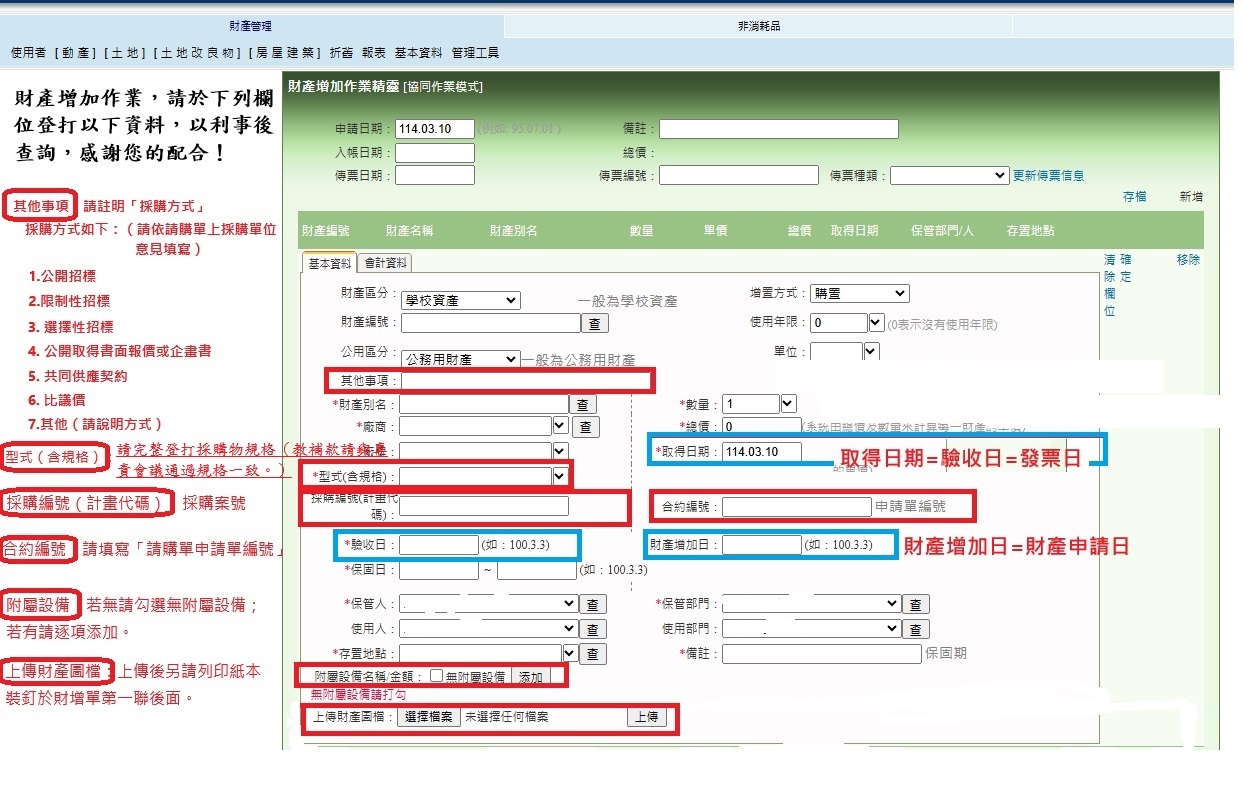This screenshot has height=788, width=1242.
Task: Open the 使用年限 dropdown arrow
Action: coord(876,323)
